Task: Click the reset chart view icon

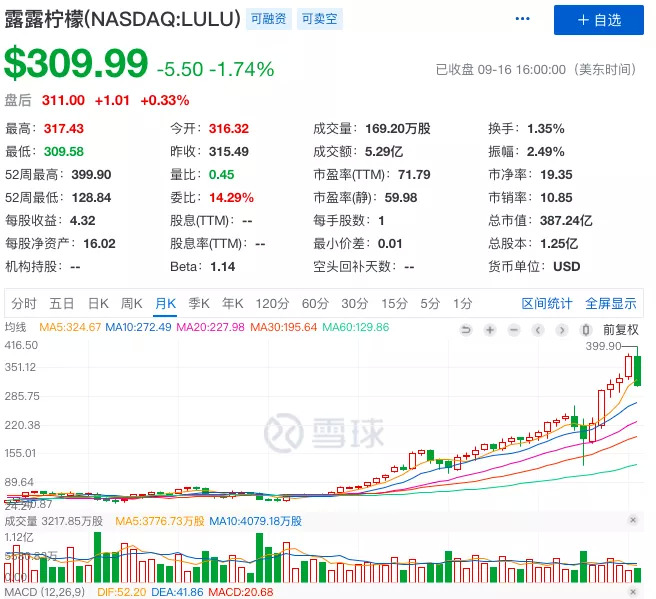Action: (465, 330)
